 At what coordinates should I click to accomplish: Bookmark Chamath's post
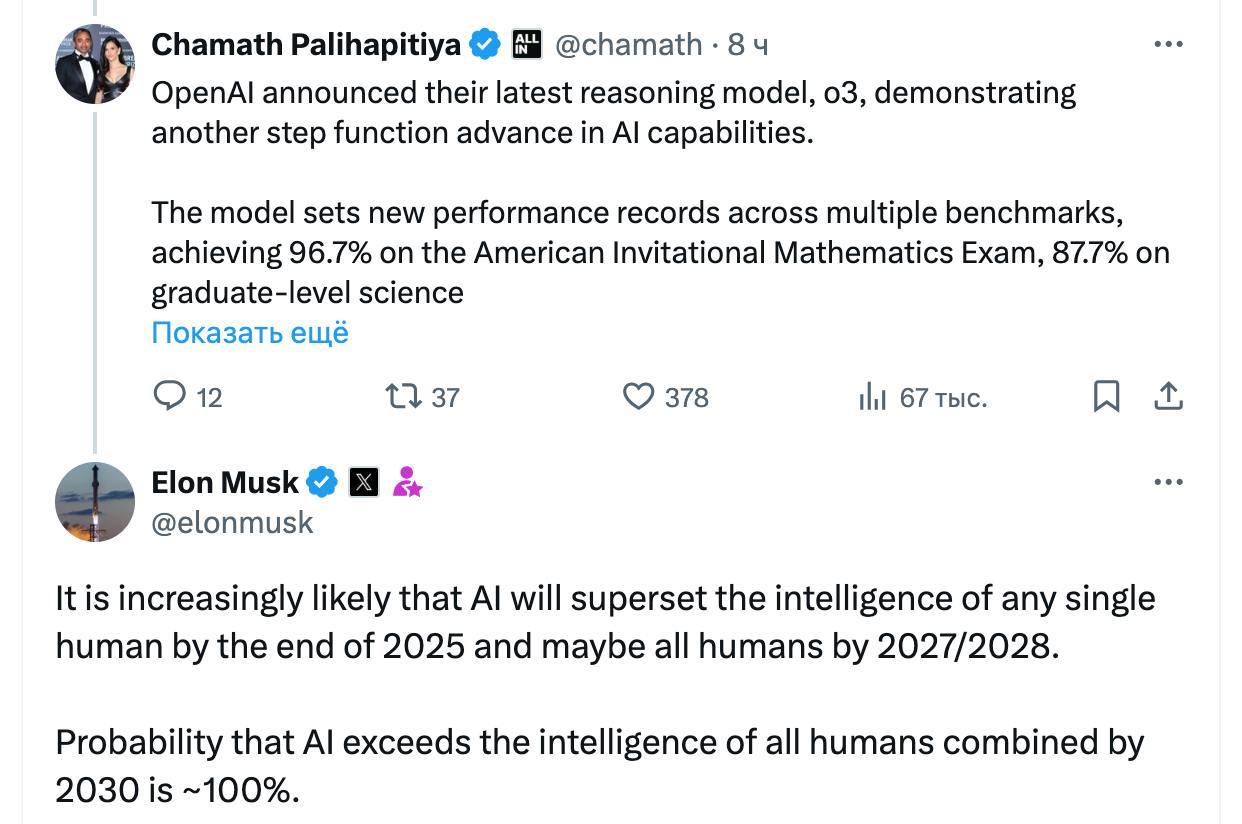[1105, 396]
